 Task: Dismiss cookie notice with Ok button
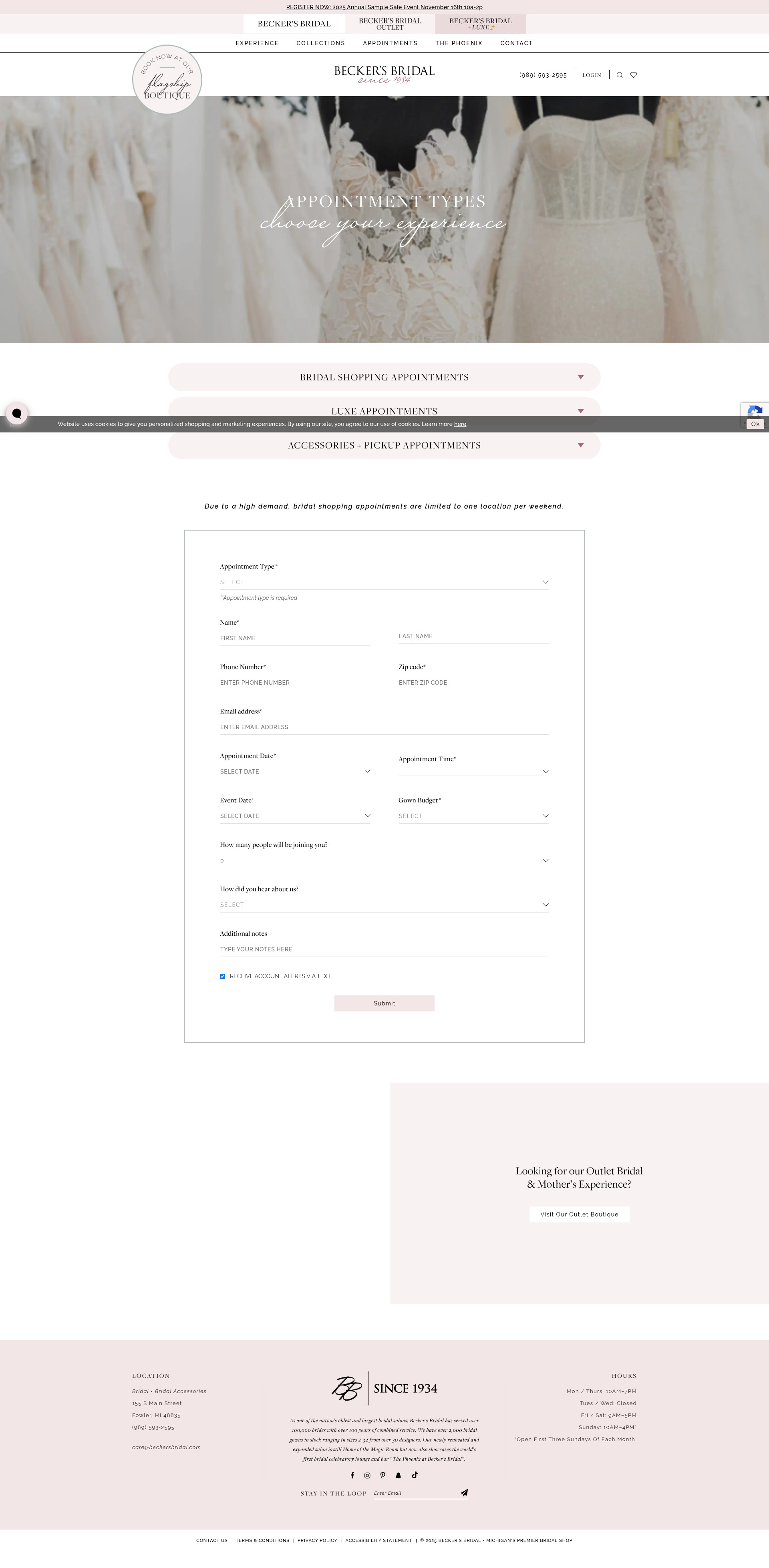coord(755,424)
